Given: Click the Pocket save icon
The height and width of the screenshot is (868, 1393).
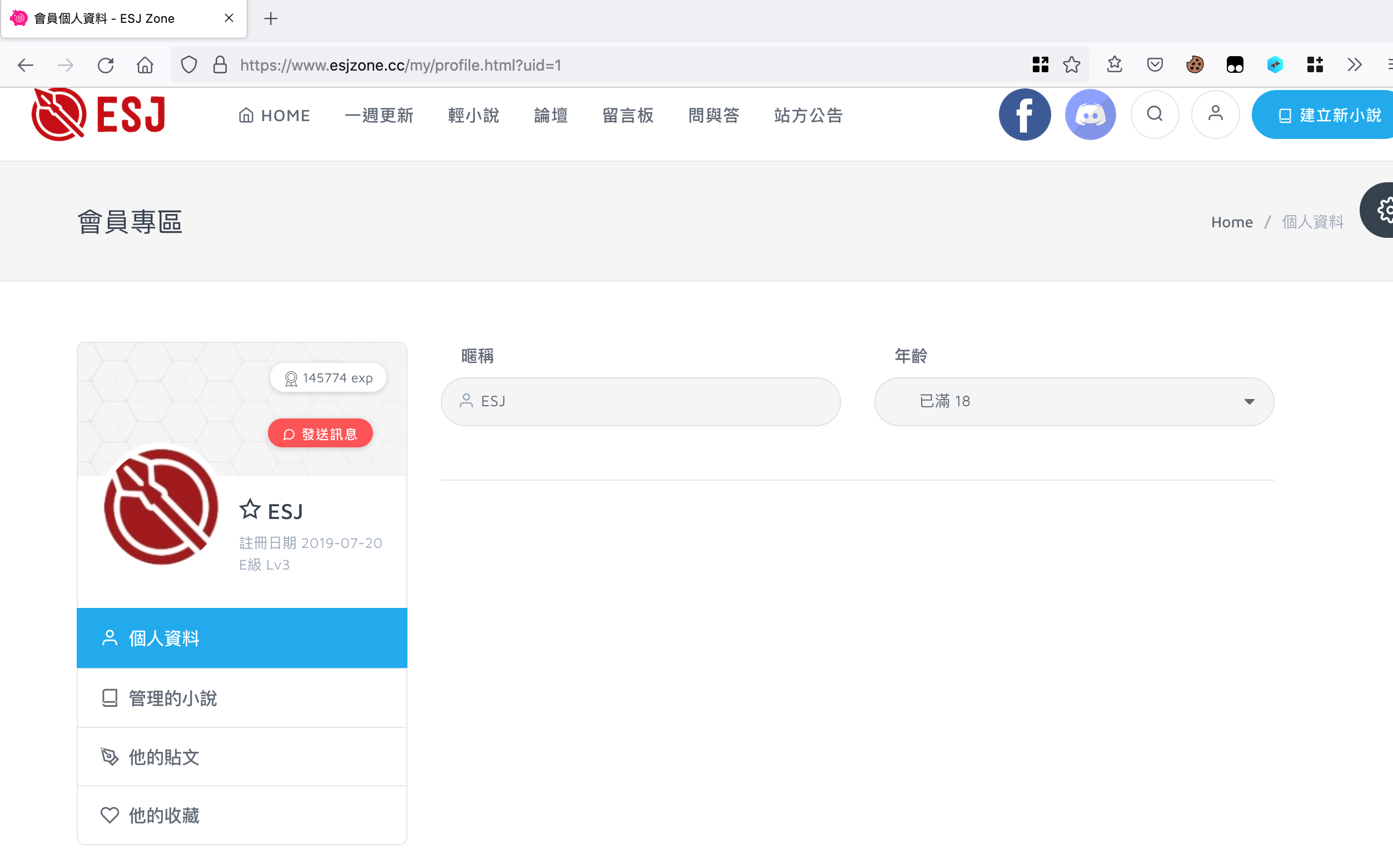Looking at the screenshot, I should pyautogui.click(x=1155, y=64).
